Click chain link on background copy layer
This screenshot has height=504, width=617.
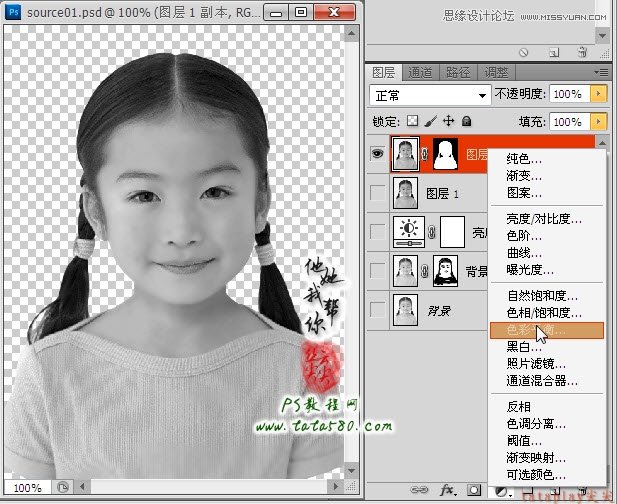click(425, 271)
